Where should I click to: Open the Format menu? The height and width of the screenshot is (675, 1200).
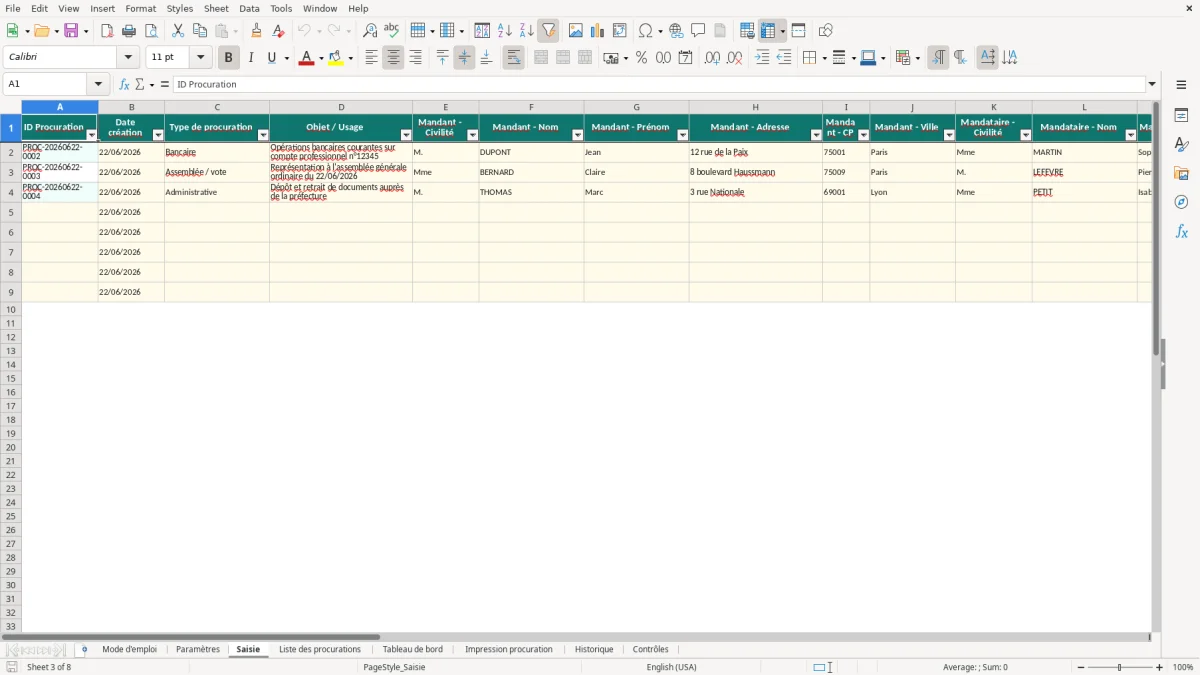(x=141, y=8)
